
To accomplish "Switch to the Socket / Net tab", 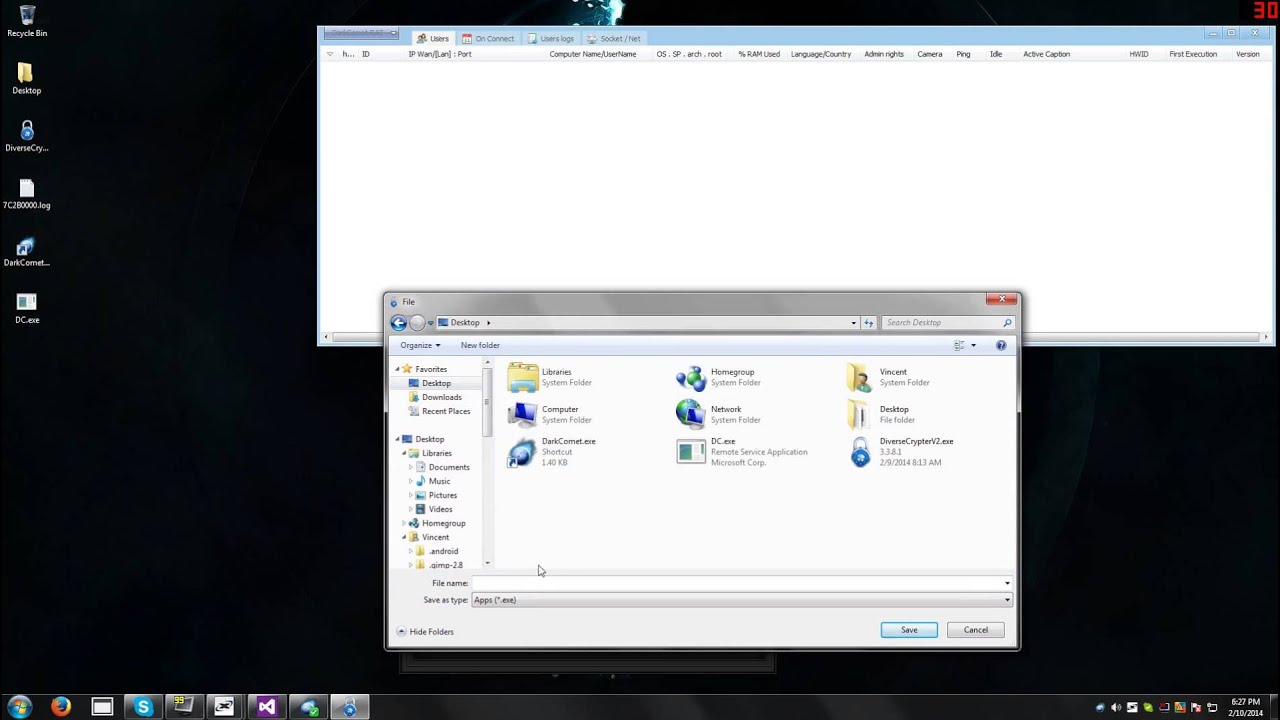I will point(614,38).
